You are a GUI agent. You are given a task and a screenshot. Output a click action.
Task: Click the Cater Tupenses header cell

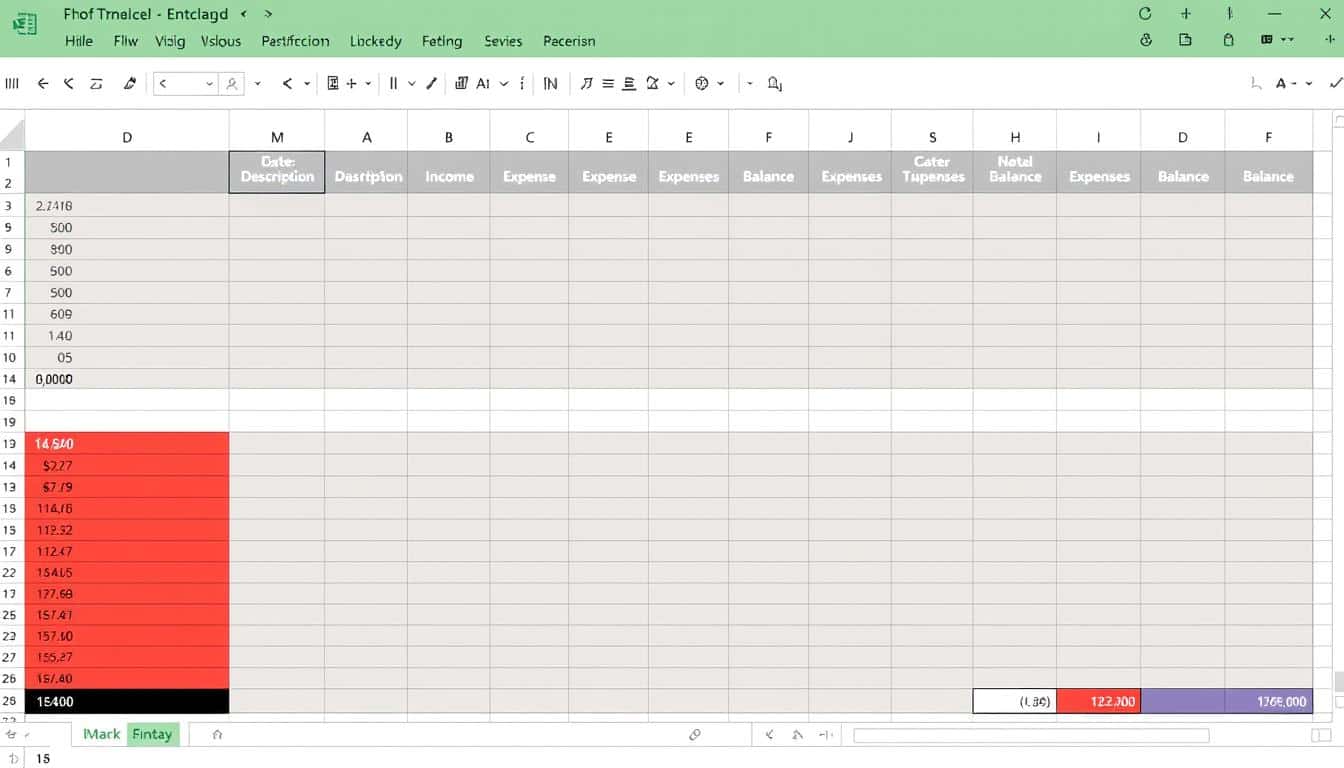tap(932, 172)
